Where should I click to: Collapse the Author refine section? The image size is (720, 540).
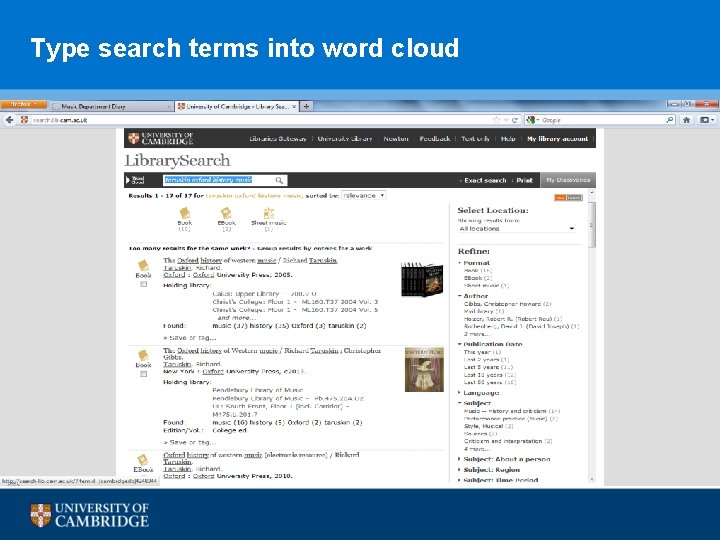pos(460,296)
